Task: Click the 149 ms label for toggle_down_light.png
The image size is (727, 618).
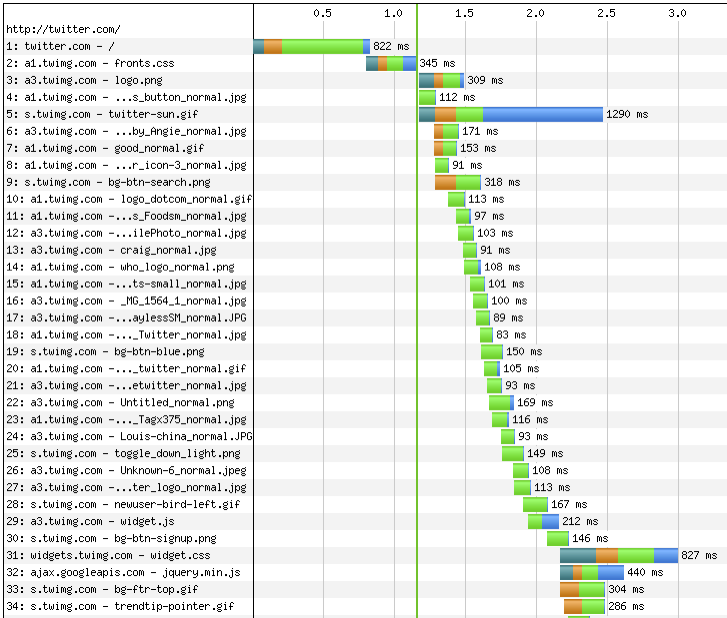Action: pyautogui.click(x=545, y=453)
